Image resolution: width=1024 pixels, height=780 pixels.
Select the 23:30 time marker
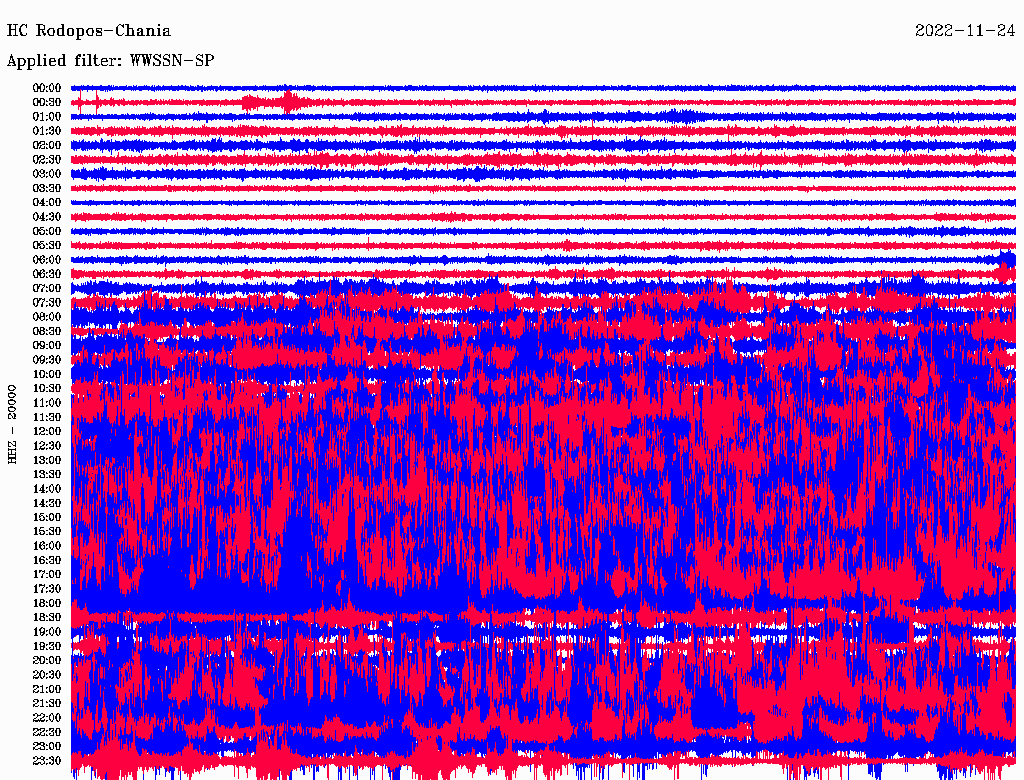[x=47, y=761]
